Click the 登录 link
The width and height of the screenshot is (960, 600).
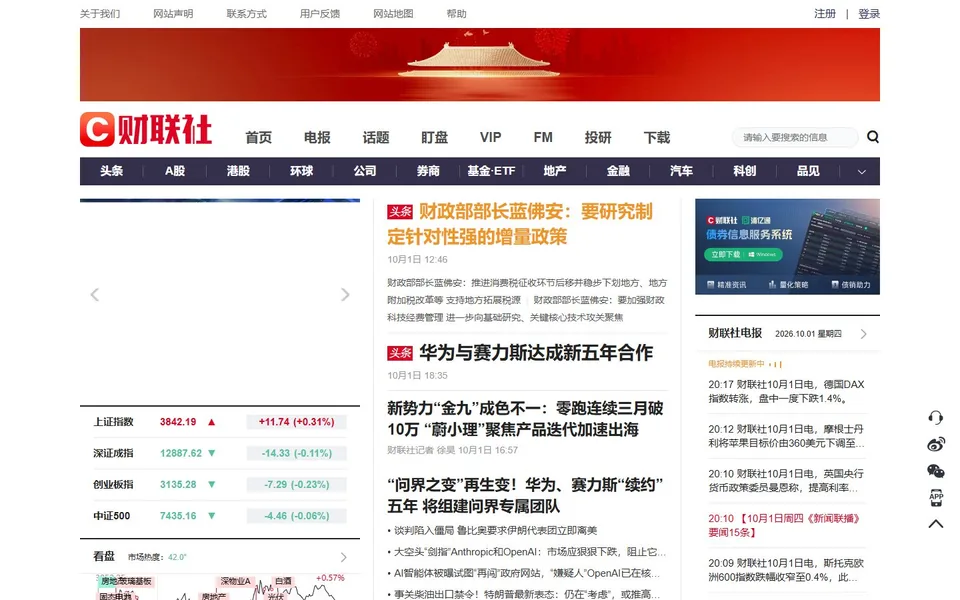869,13
